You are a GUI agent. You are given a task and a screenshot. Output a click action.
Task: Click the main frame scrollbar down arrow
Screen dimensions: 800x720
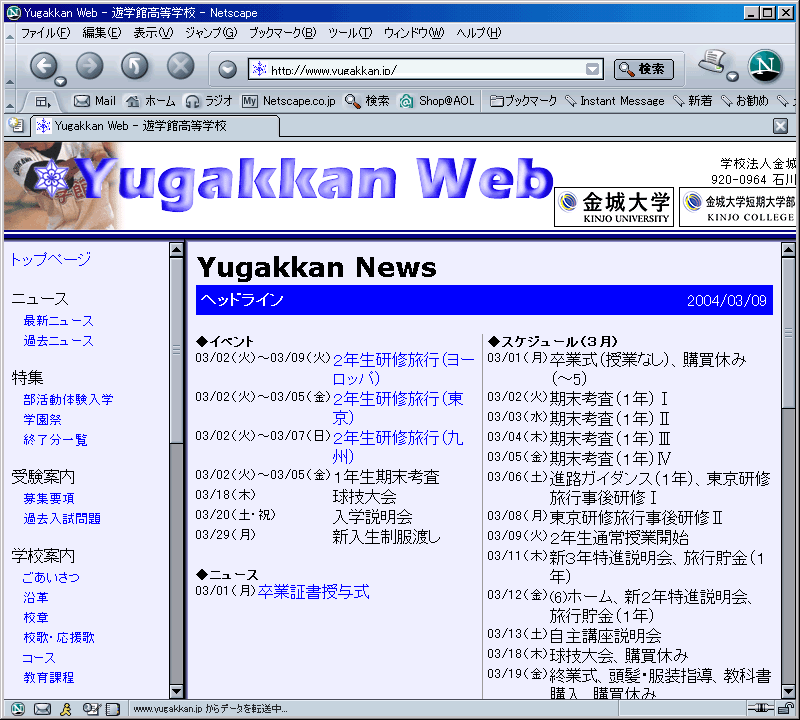coord(788,691)
